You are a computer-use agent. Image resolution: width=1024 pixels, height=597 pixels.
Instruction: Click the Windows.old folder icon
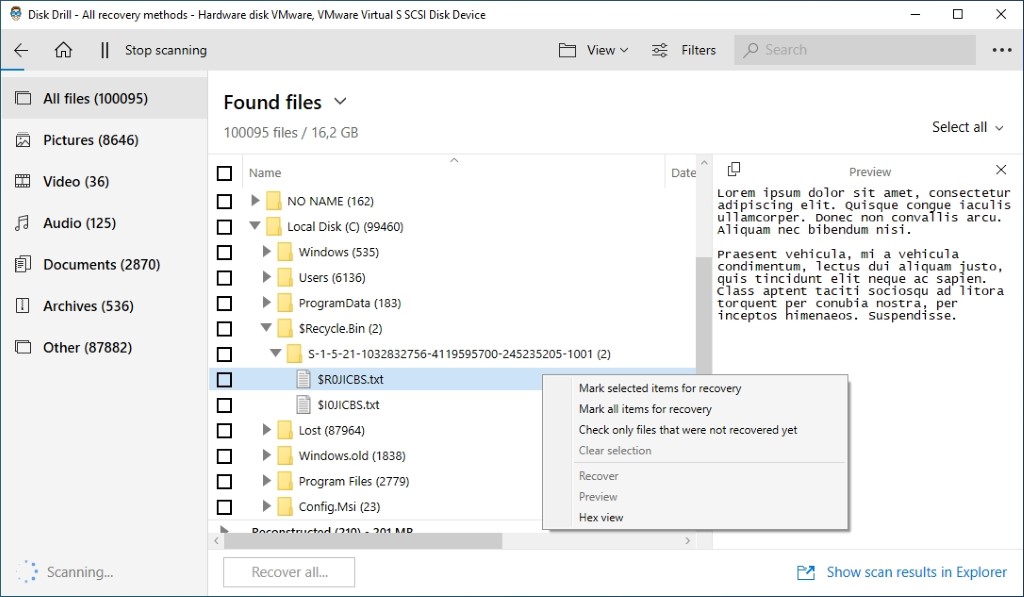(285, 456)
